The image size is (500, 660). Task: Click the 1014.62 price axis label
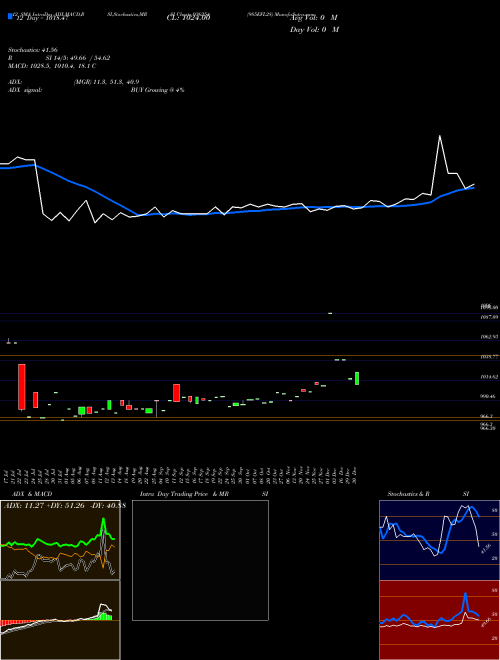pos(489,377)
